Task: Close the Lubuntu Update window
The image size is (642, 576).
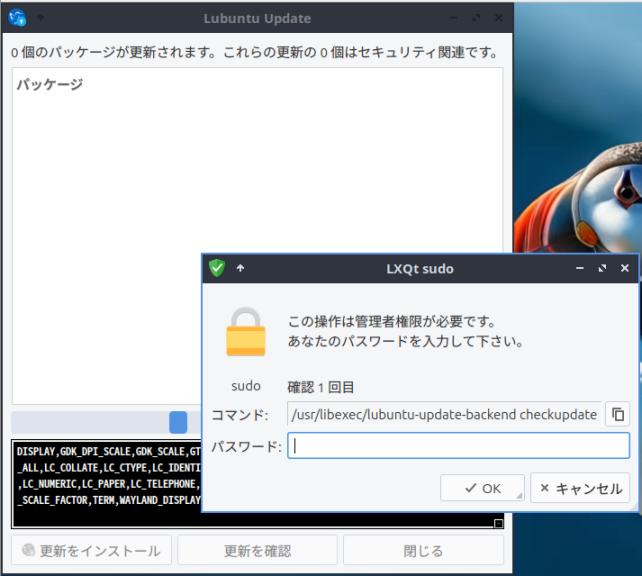Action: click(x=499, y=18)
